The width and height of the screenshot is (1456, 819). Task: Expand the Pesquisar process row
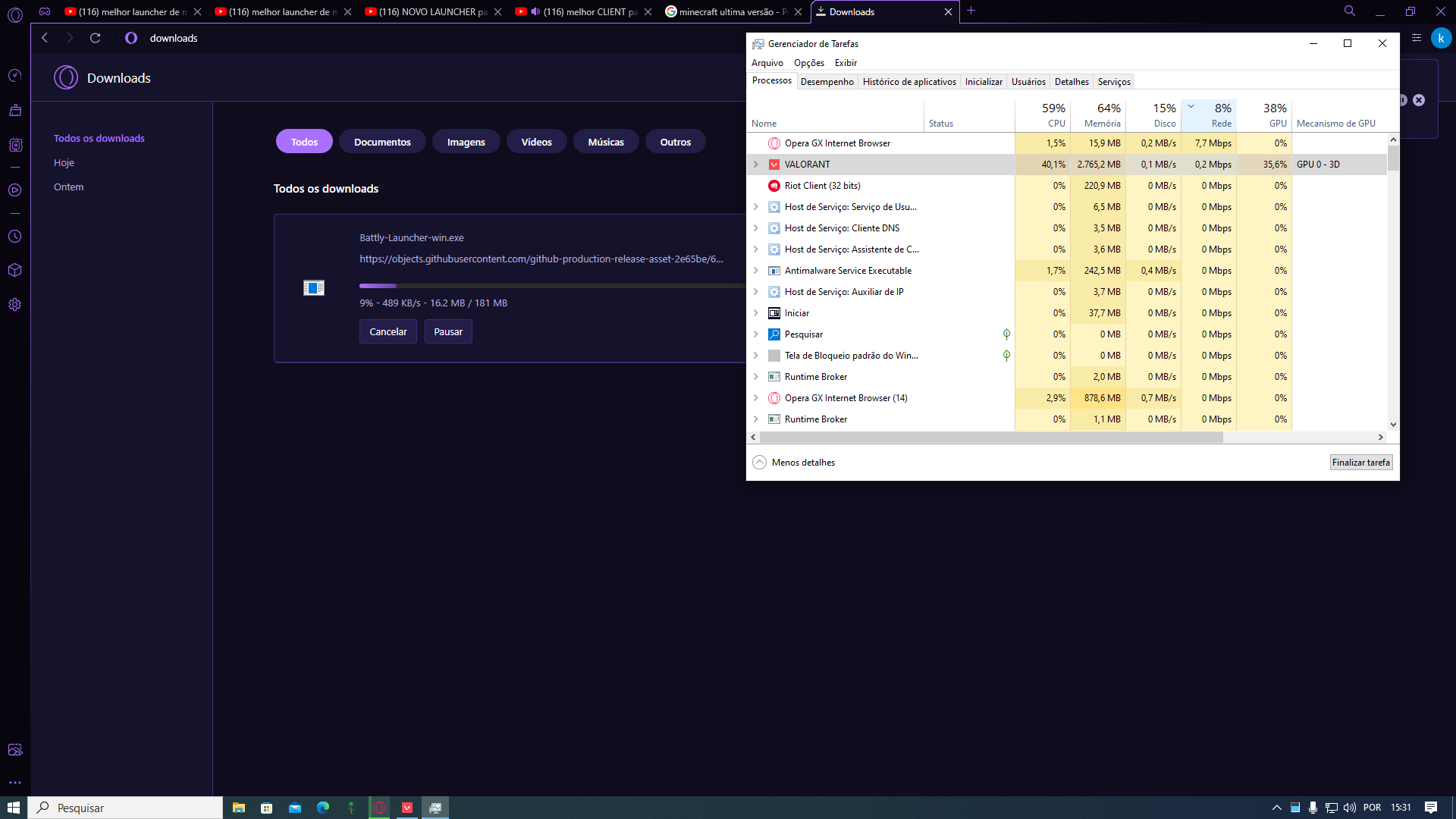(x=755, y=334)
